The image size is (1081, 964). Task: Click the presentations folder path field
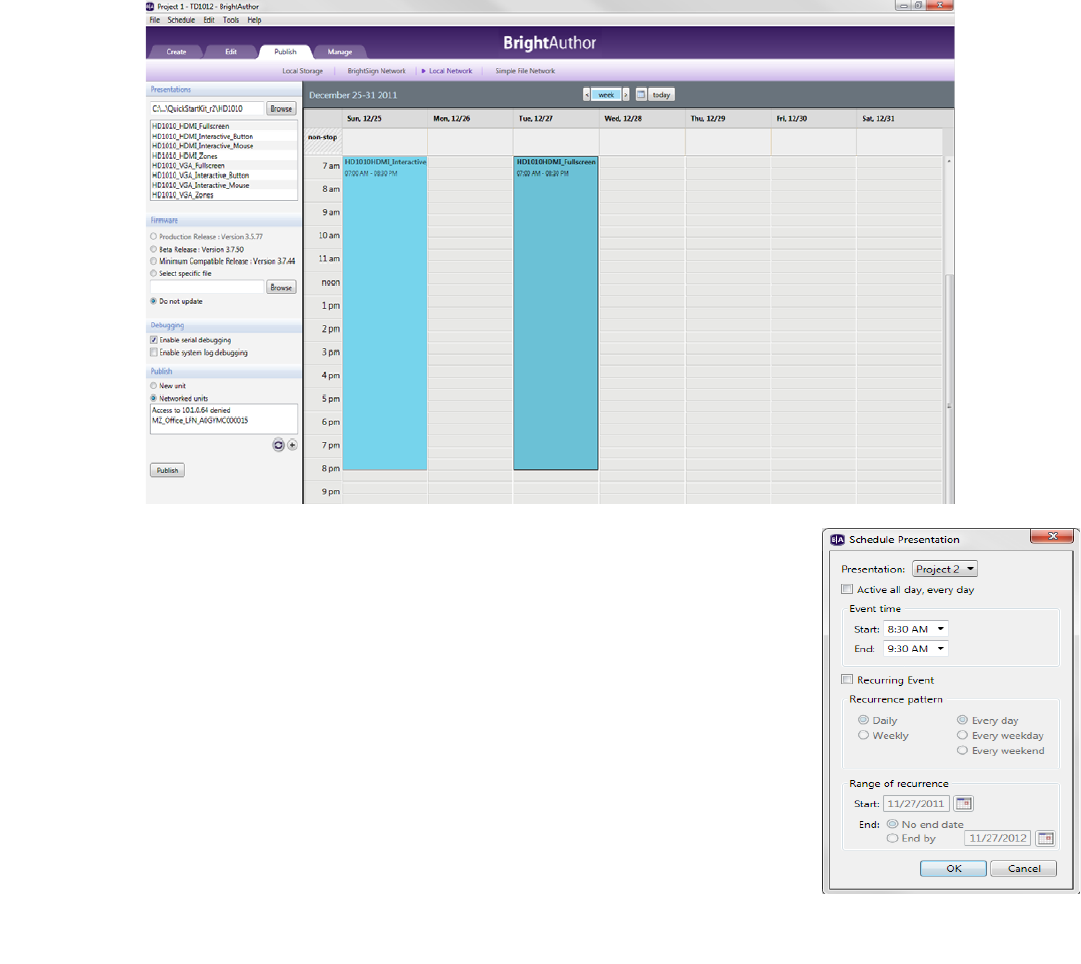(x=207, y=109)
